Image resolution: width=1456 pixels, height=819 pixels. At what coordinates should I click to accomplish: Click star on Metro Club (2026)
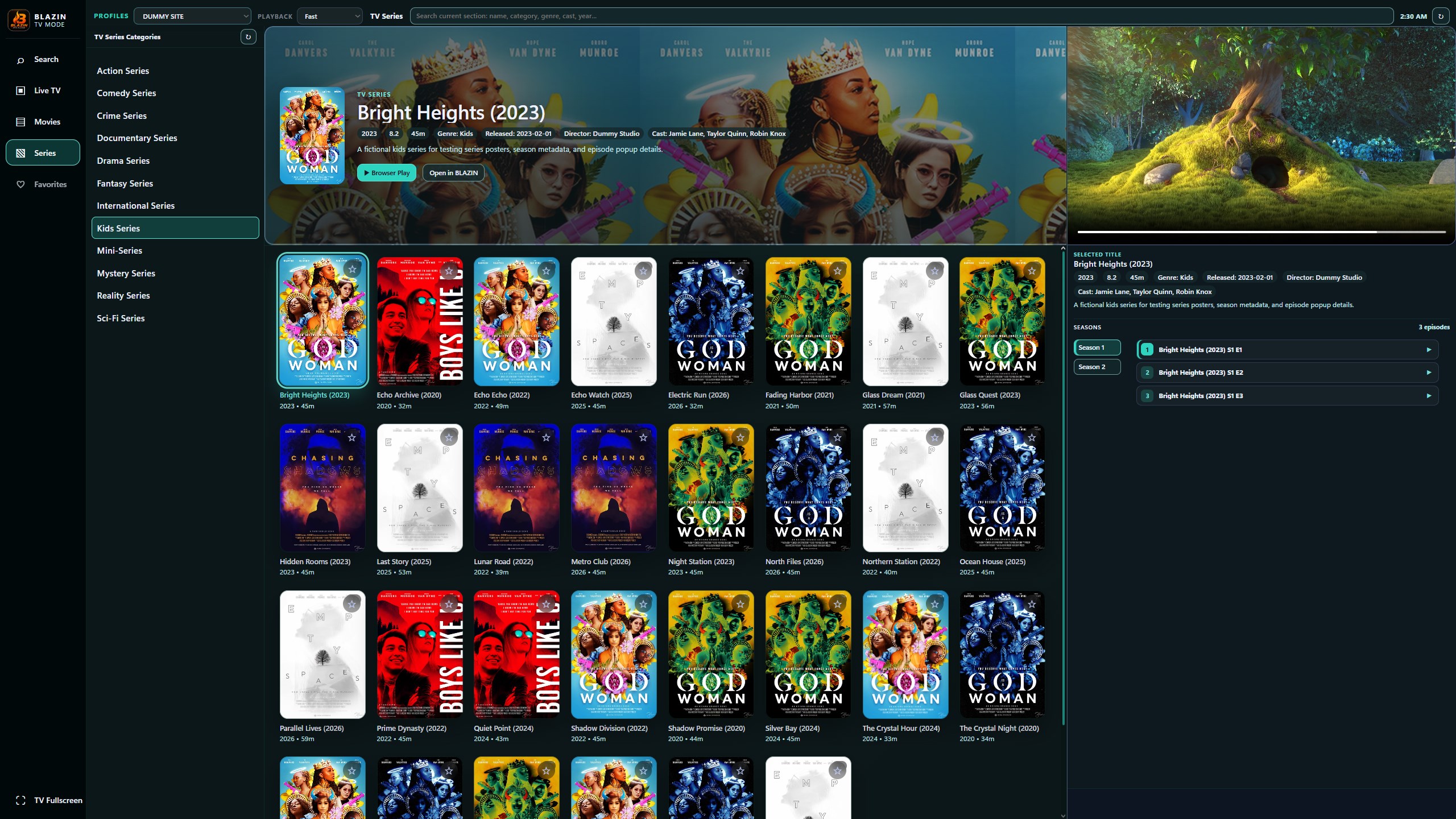[643, 437]
